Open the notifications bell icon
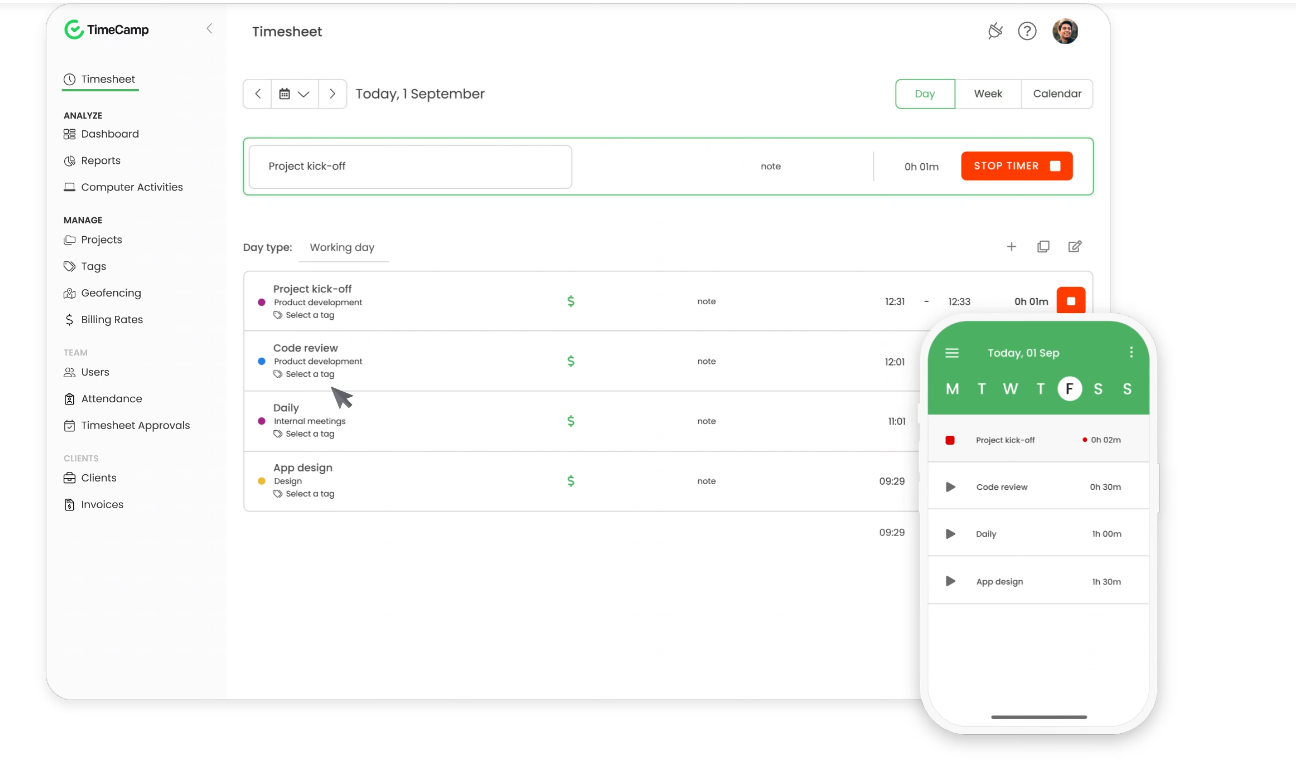 click(x=995, y=31)
